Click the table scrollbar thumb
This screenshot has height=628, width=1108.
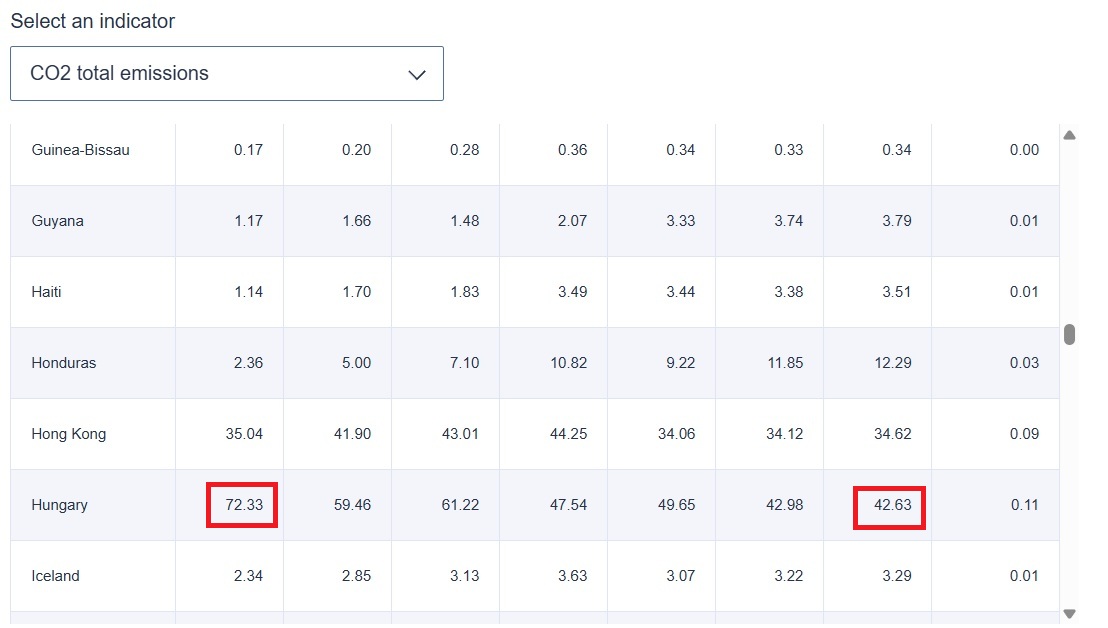[1069, 334]
